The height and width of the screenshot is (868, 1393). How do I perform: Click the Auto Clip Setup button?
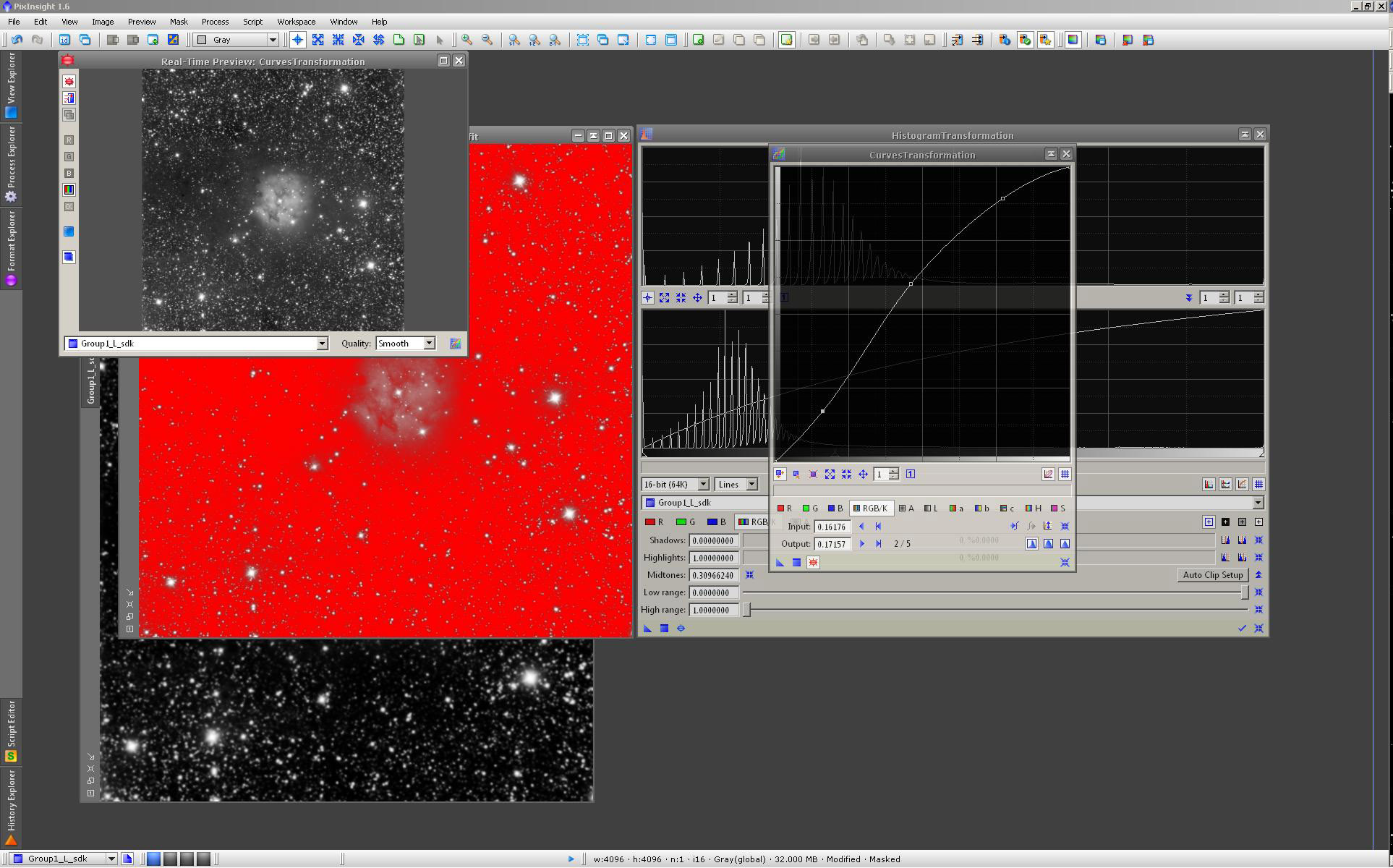click(1212, 575)
